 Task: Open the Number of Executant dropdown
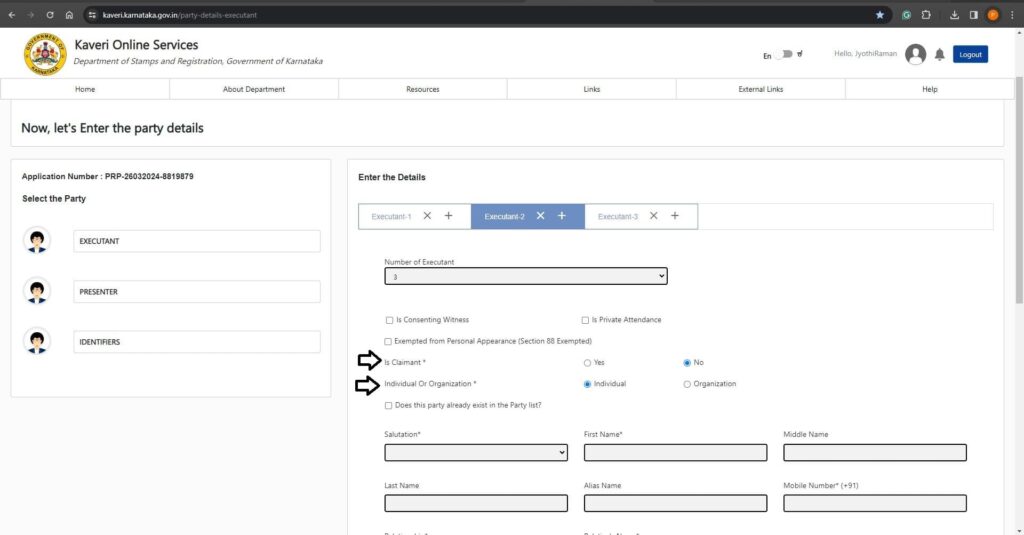coord(525,277)
